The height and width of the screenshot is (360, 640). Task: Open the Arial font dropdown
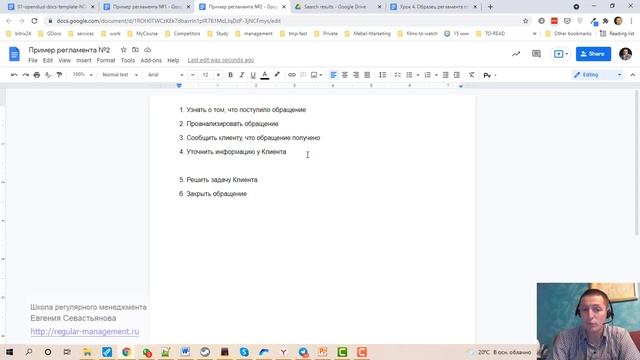pos(165,75)
